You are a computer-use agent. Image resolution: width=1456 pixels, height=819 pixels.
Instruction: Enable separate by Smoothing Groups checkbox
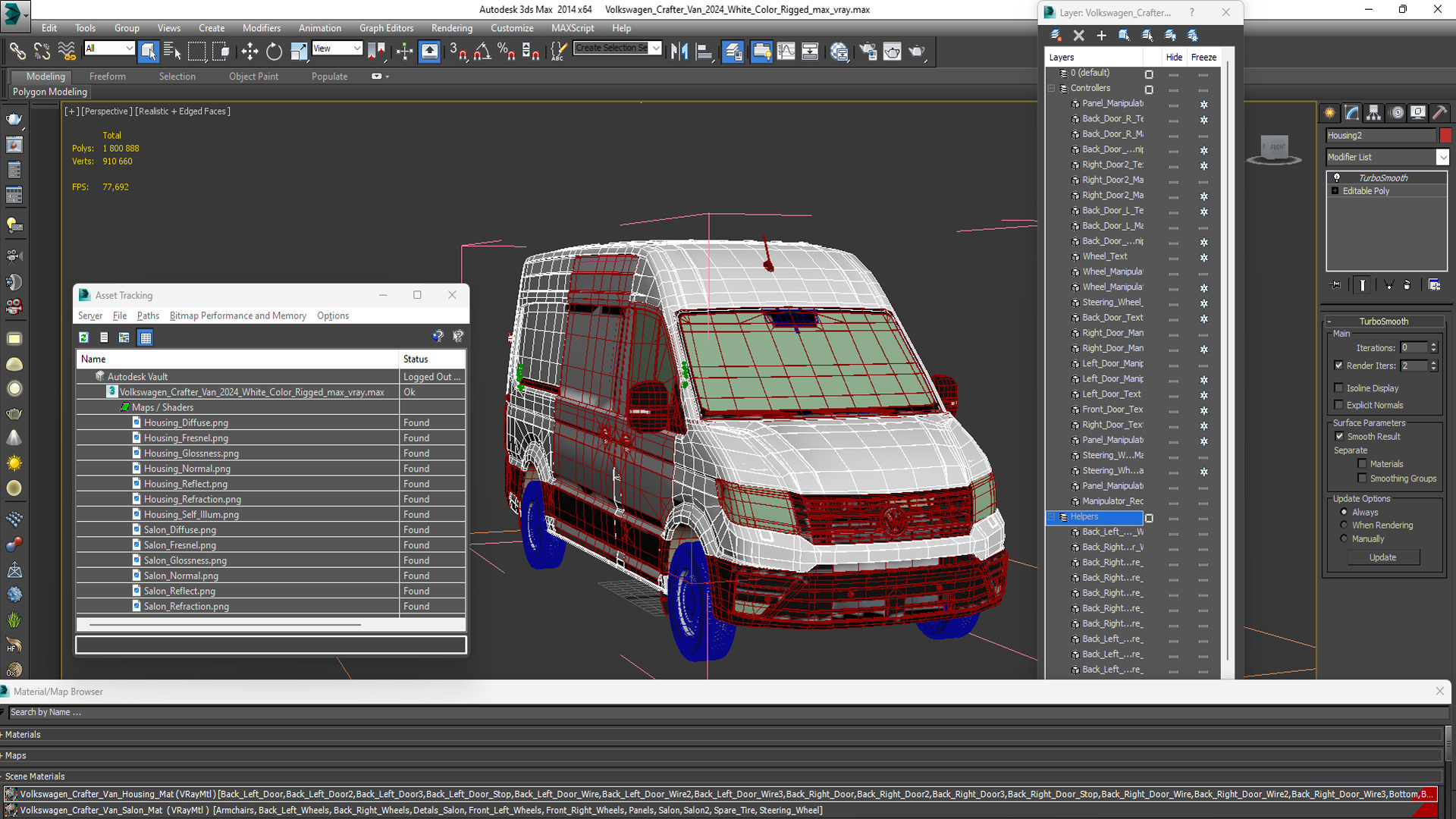pos(1362,479)
